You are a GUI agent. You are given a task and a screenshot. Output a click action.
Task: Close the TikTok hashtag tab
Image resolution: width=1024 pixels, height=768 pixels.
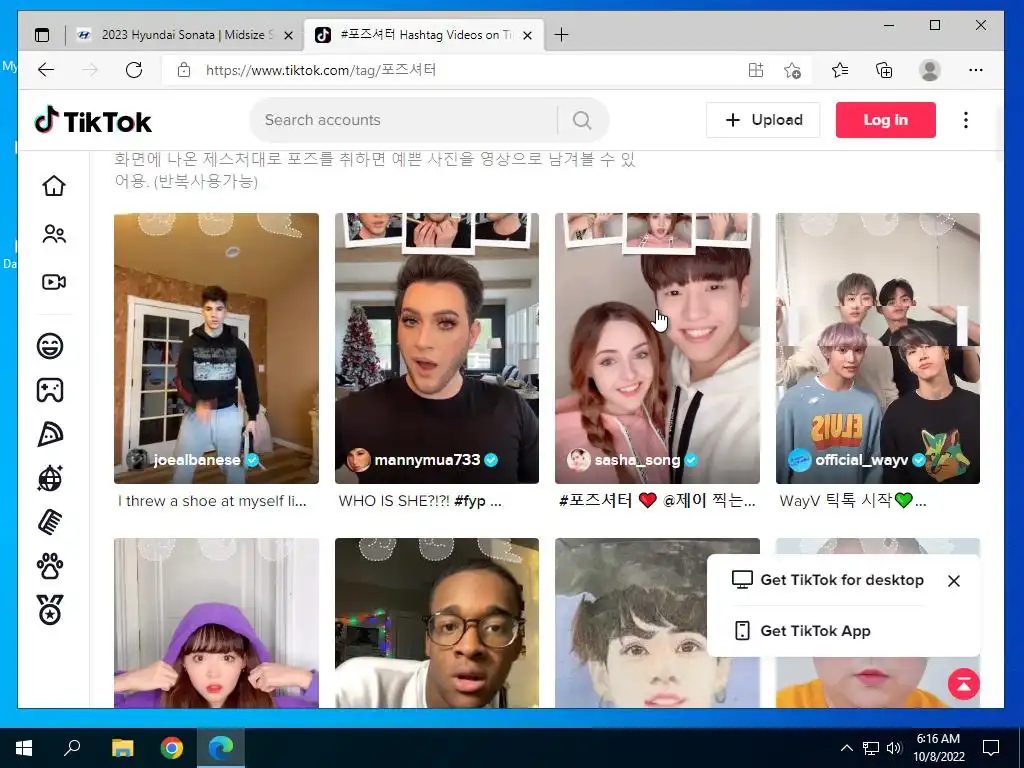point(528,35)
